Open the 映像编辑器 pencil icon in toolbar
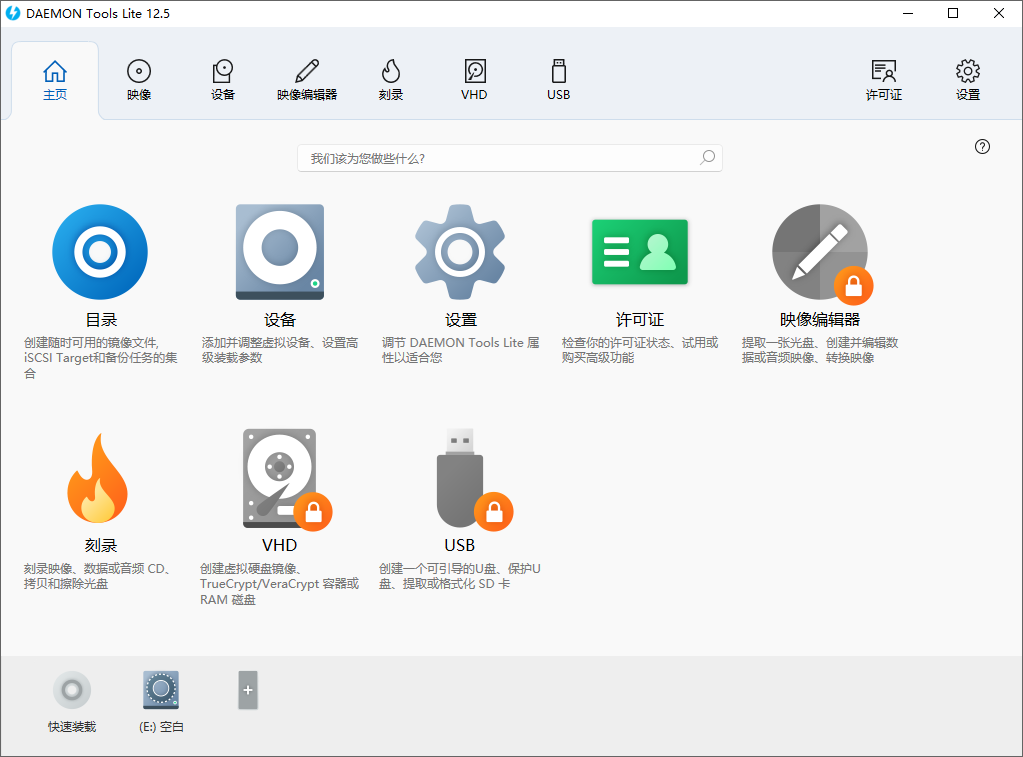The image size is (1023, 757). click(x=306, y=80)
